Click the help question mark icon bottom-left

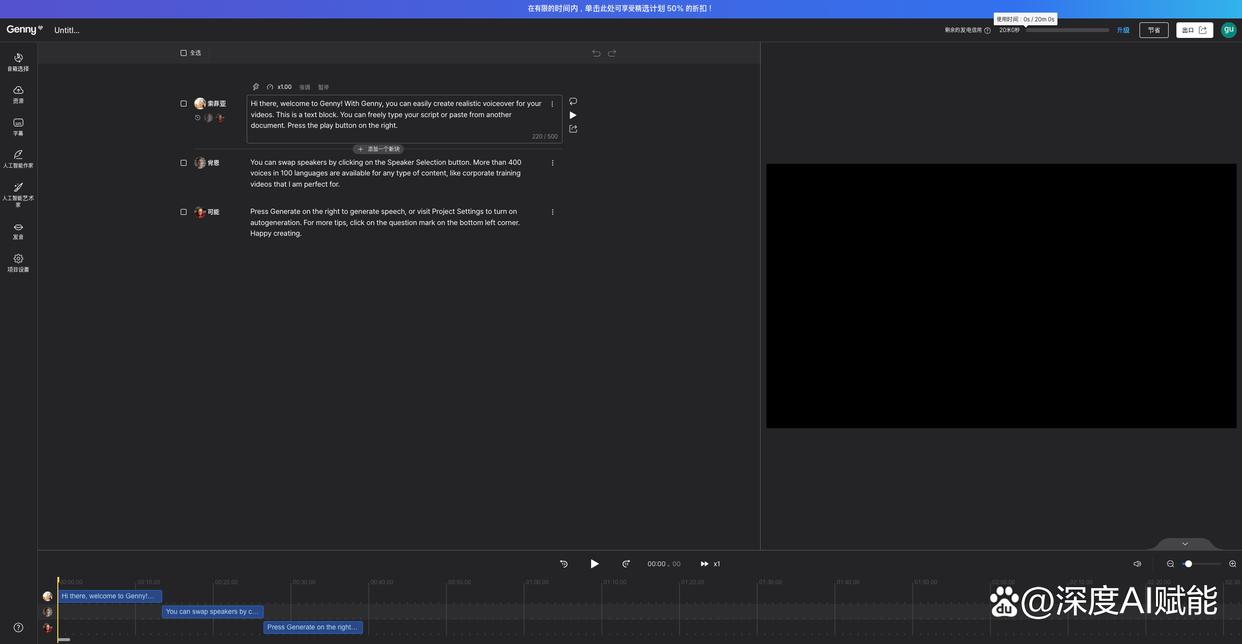[18, 628]
